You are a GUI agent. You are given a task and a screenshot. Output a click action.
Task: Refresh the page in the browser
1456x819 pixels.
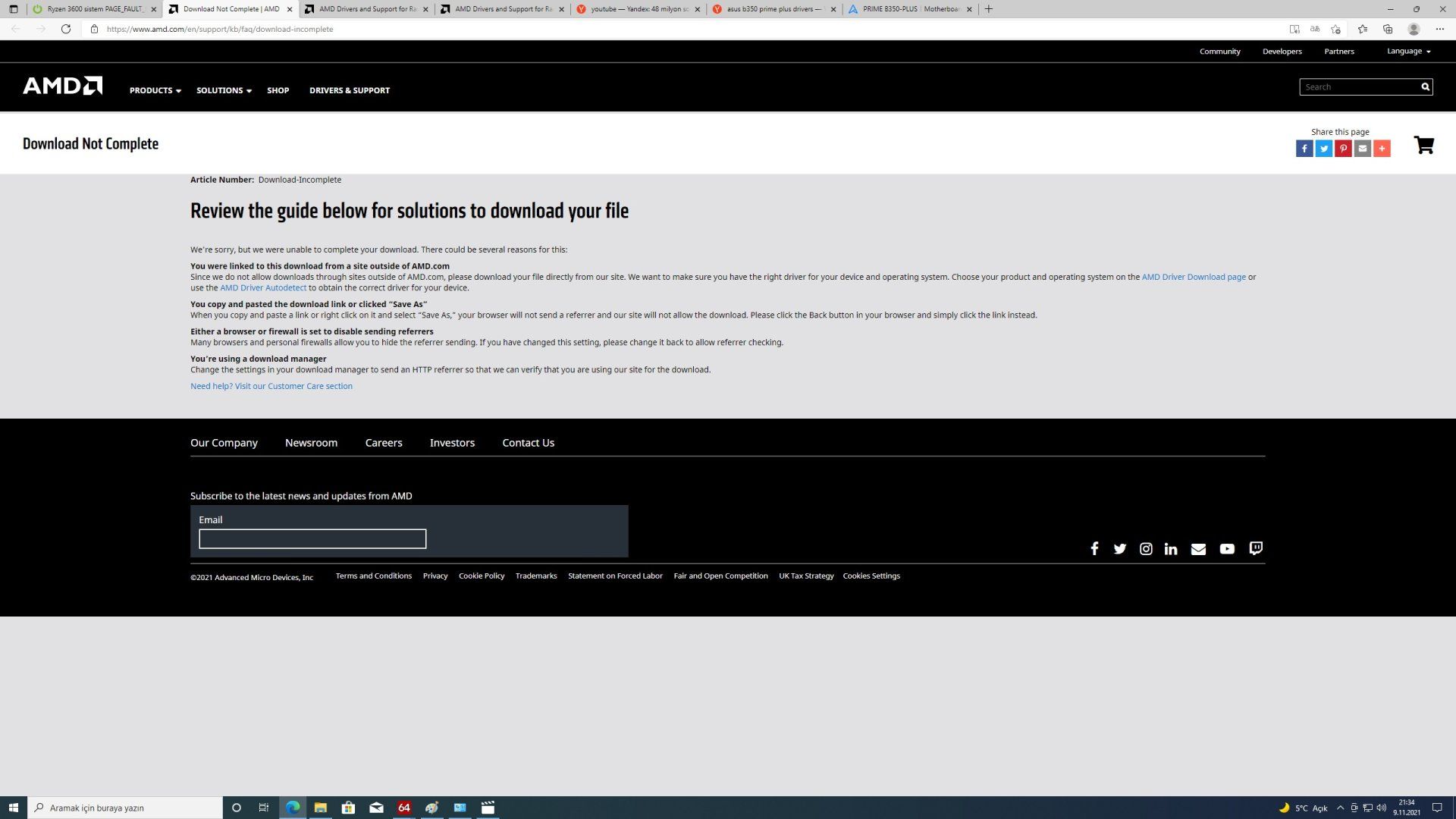(x=66, y=29)
